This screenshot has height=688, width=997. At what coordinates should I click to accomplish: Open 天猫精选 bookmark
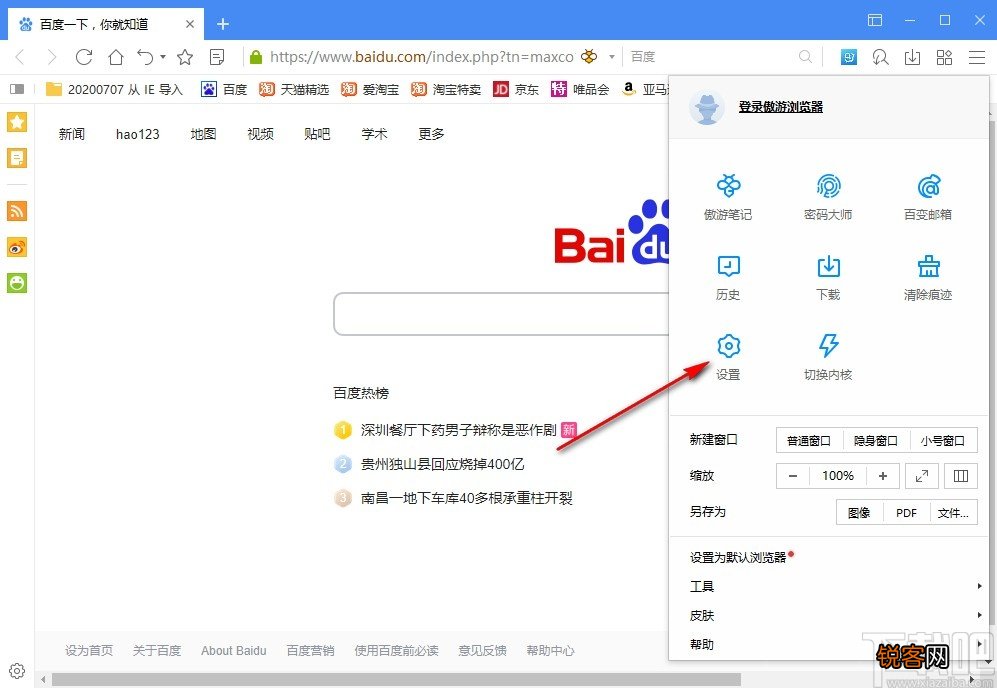tap(294, 89)
